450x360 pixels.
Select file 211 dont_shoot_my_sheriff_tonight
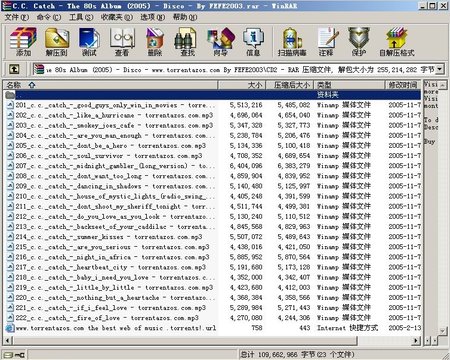115,206
